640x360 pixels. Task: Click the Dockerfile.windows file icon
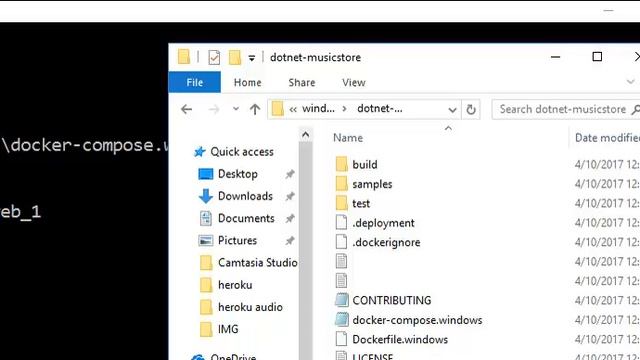pyautogui.click(x=341, y=339)
